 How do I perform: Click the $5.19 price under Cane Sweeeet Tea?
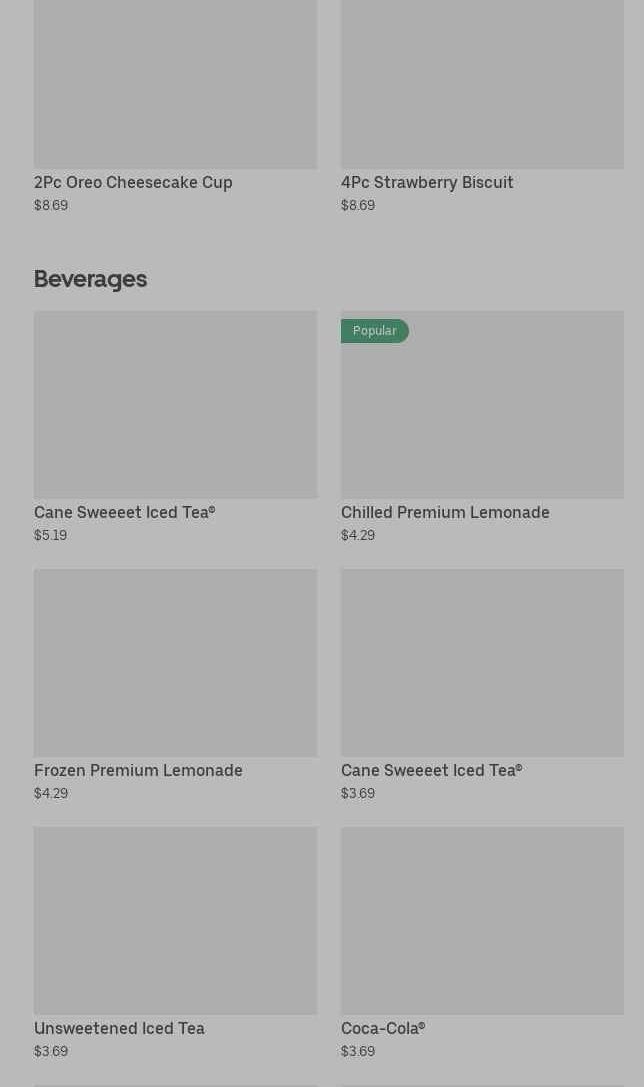click(50, 535)
